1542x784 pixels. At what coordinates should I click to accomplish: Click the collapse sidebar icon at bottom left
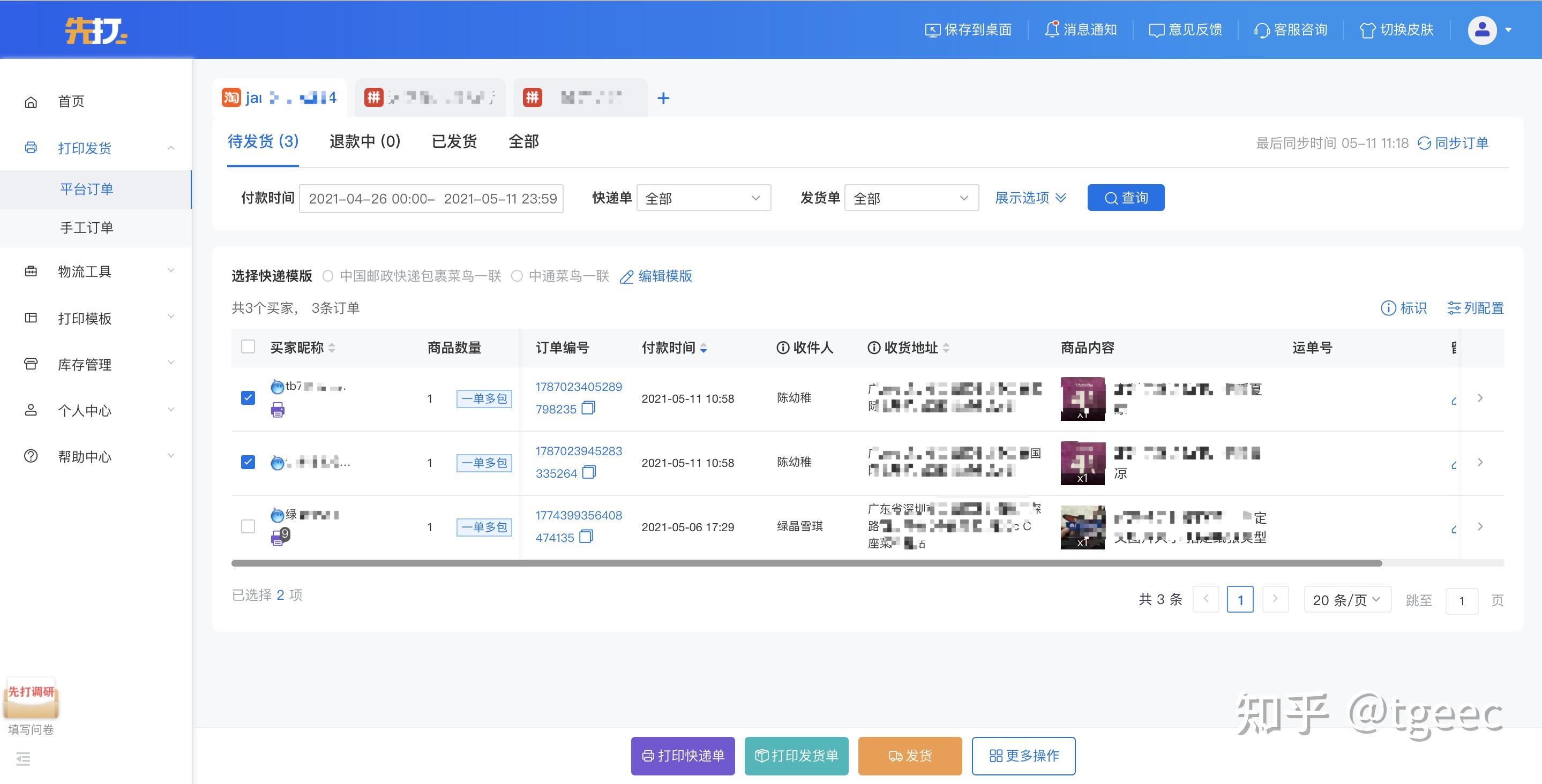click(x=24, y=759)
